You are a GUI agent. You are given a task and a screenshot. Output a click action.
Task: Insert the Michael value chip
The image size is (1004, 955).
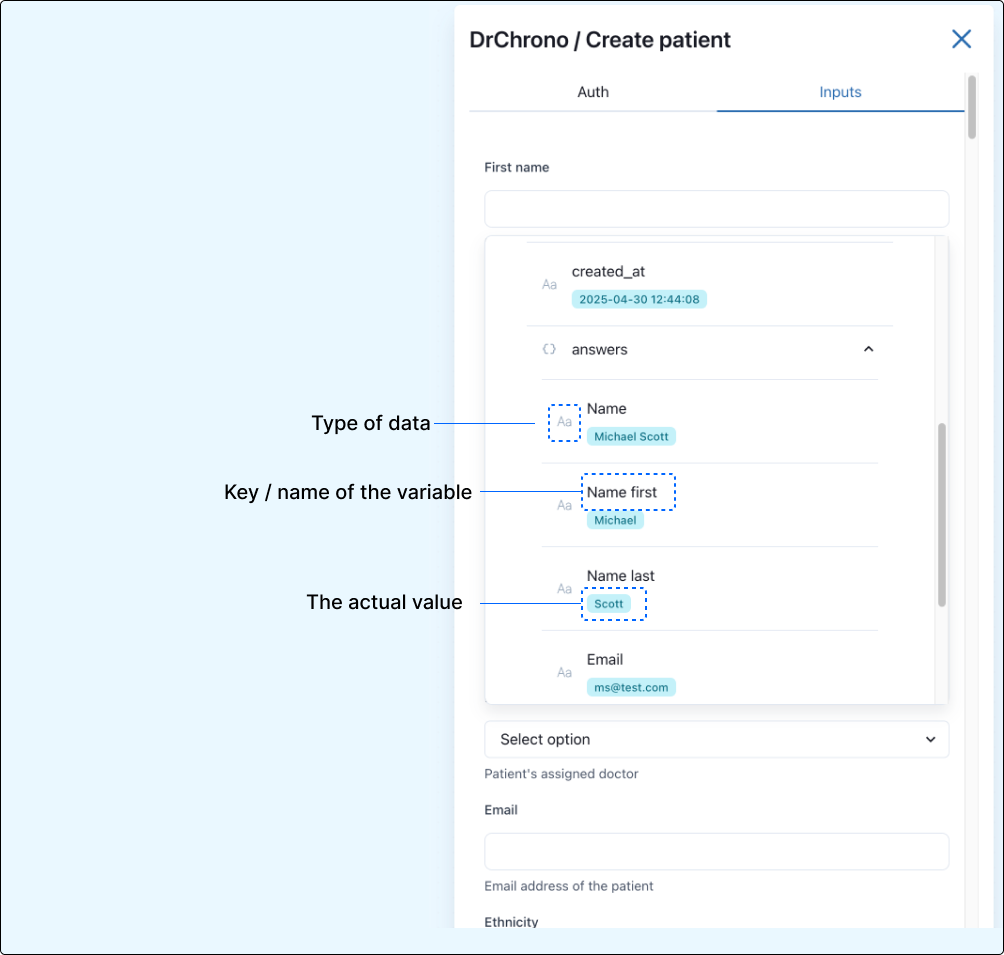[x=615, y=520]
